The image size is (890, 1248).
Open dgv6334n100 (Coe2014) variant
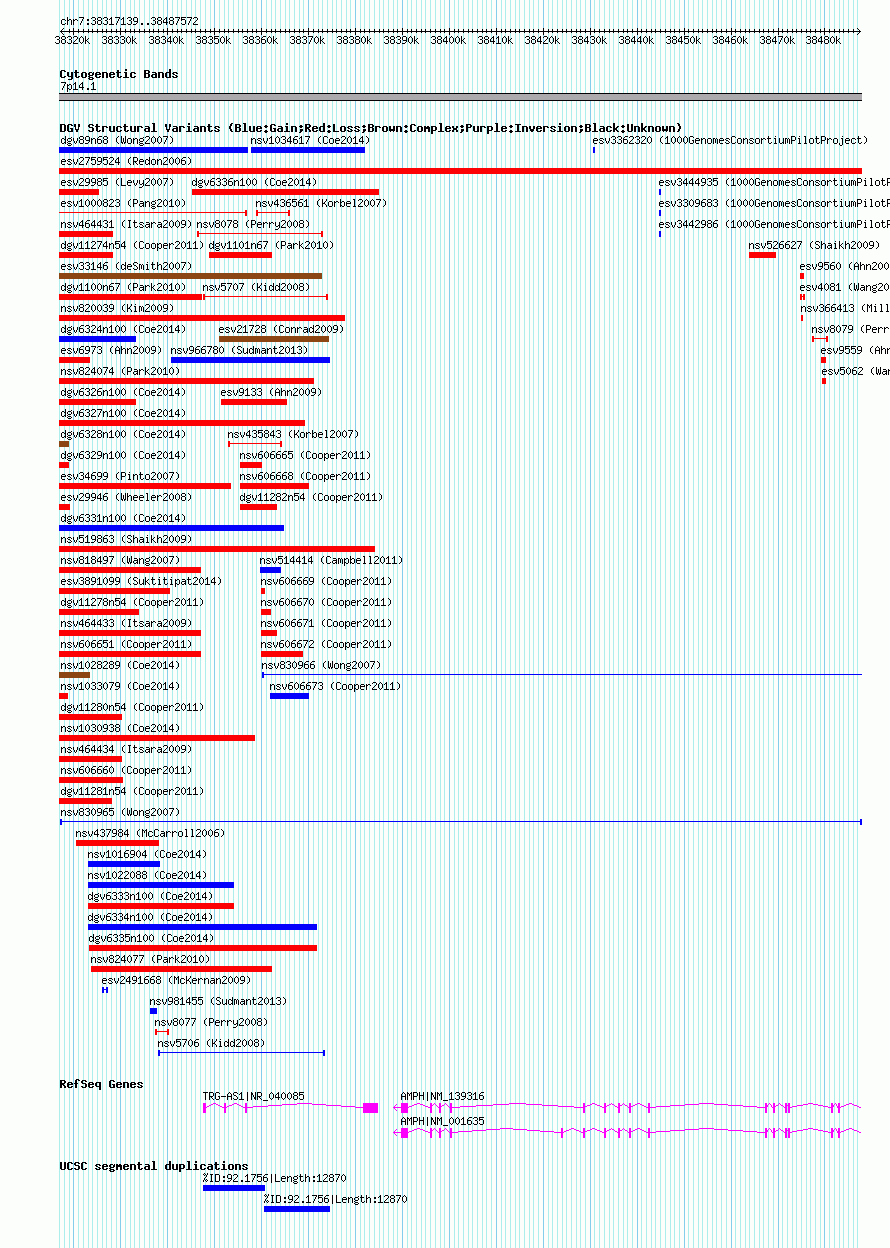point(150,917)
